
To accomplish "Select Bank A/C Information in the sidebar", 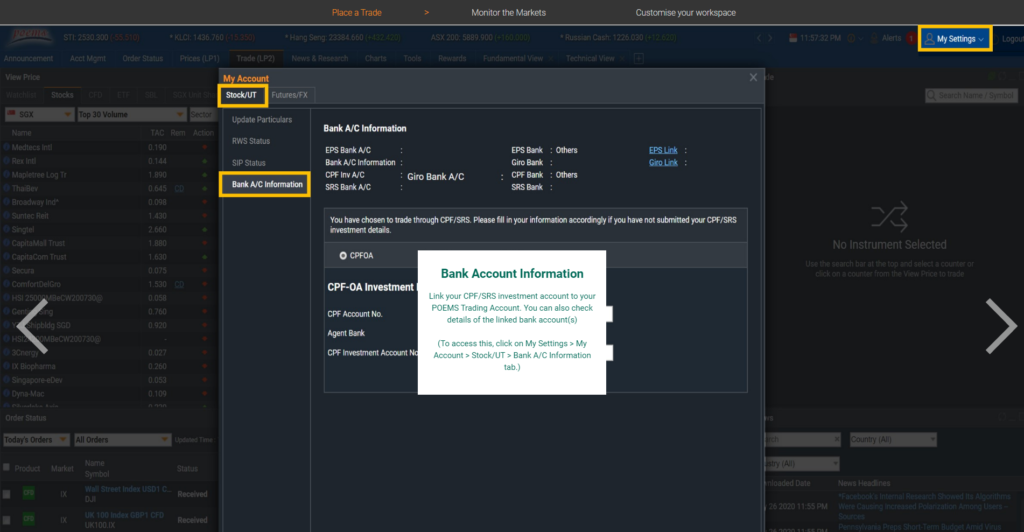I will coord(265,185).
